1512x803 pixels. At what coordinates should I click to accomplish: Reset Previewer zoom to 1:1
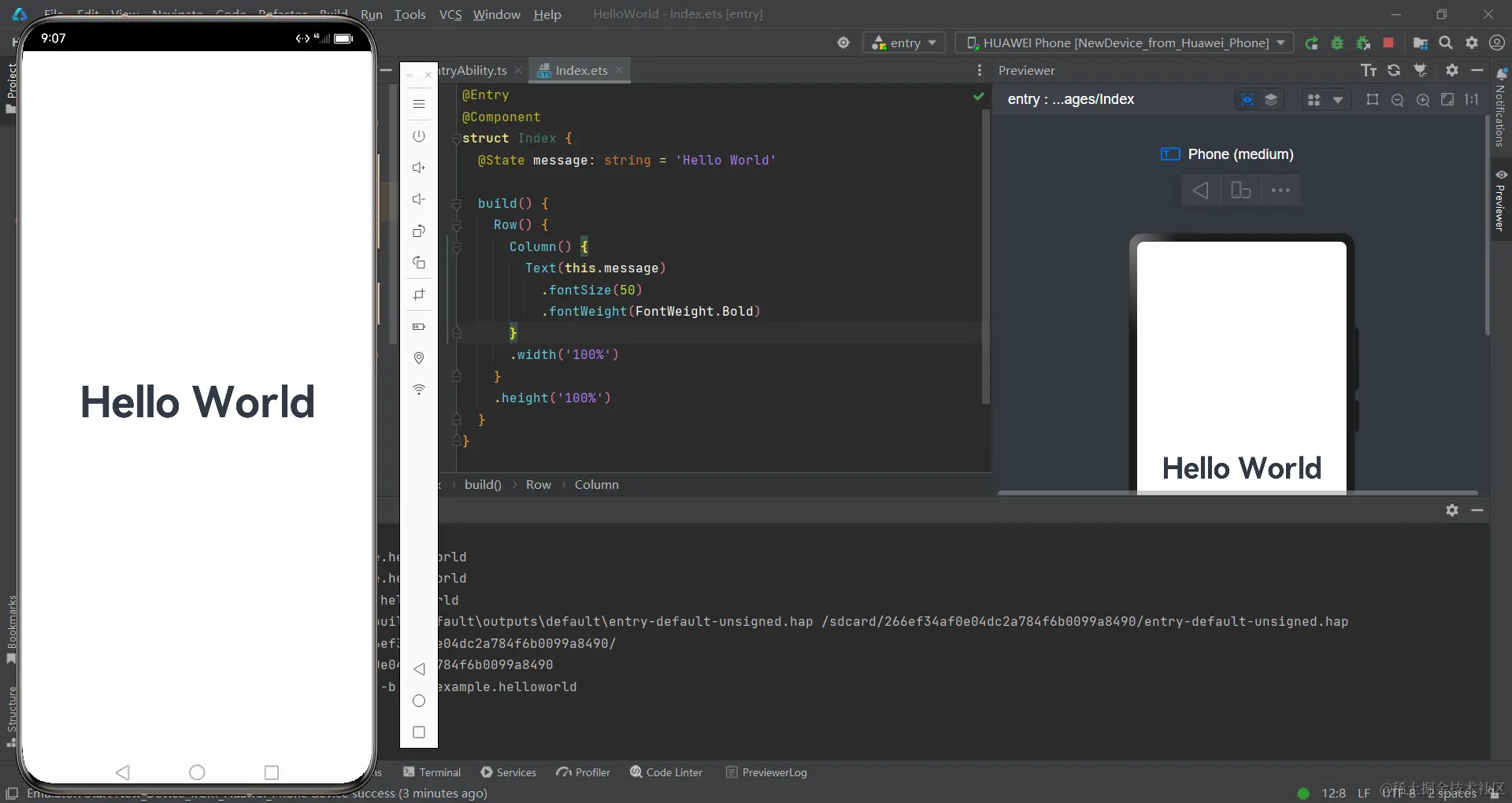pyautogui.click(x=1472, y=99)
